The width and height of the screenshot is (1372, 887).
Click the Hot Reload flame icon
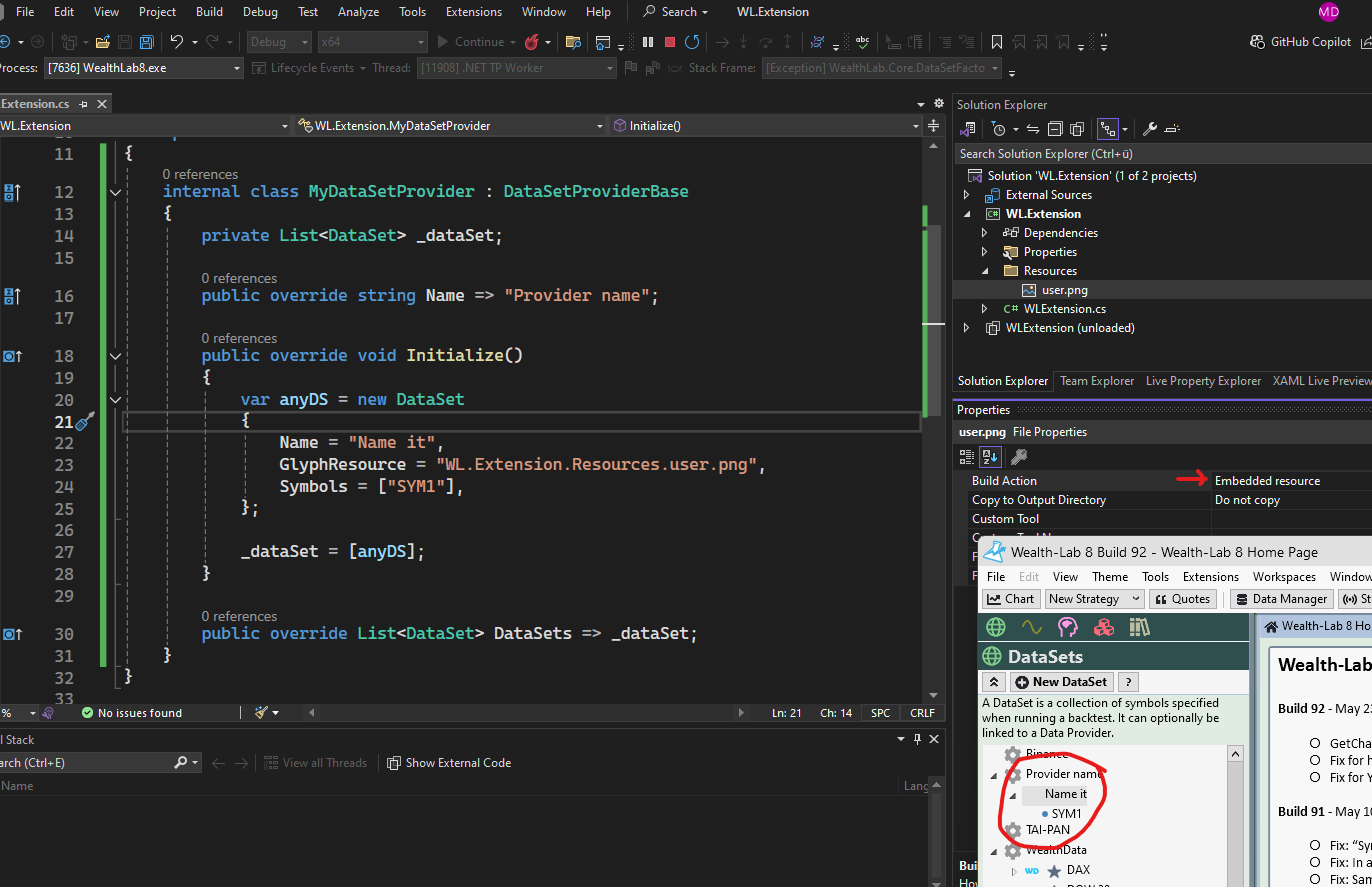pyautogui.click(x=531, y=42)
